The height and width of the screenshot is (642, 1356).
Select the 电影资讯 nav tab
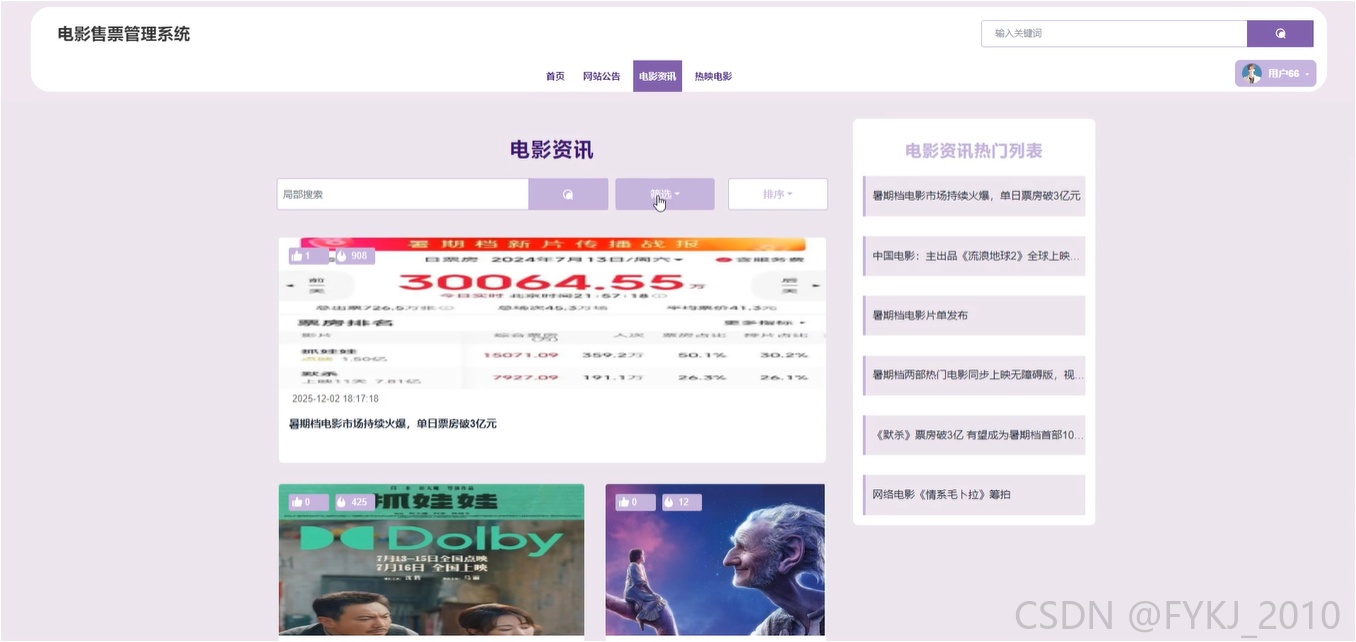click(x=657, y=76)
